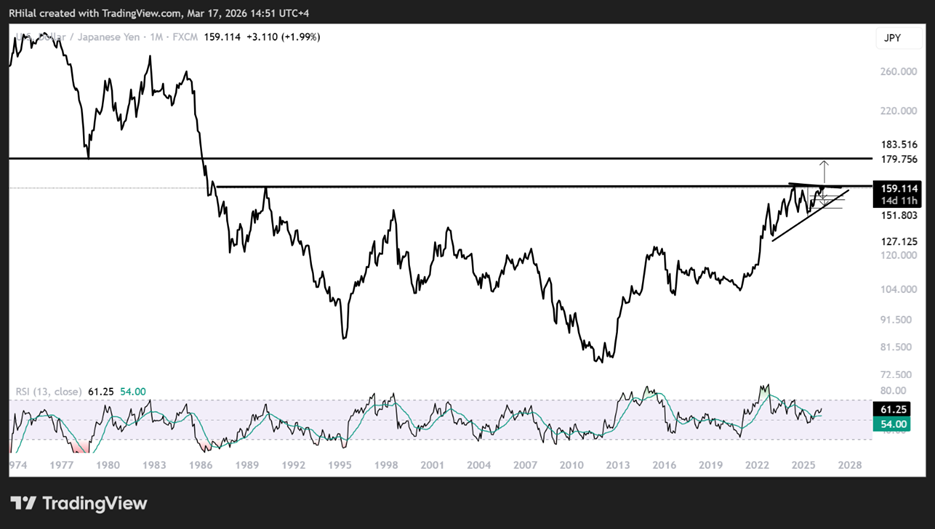Viewport: 935px width, 529px height.
Task: Click the 2022 time axis label
Action: tap(757, 465)
